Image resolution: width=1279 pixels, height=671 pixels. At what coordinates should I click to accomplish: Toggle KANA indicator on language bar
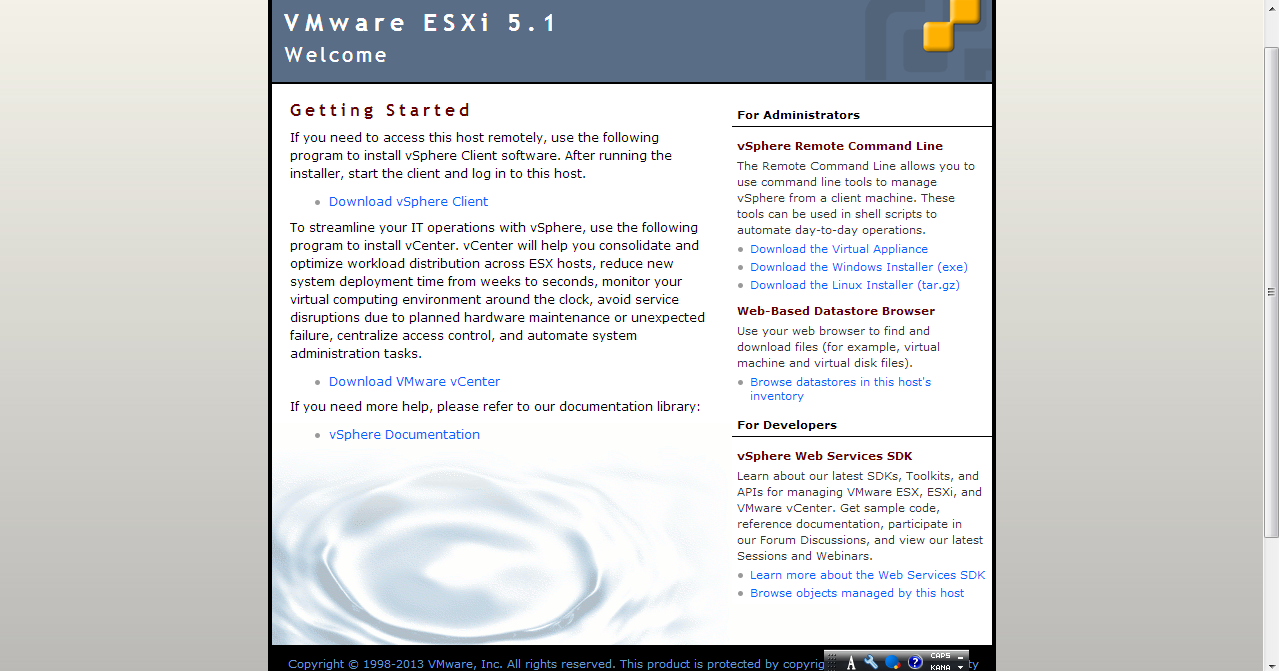940,667
